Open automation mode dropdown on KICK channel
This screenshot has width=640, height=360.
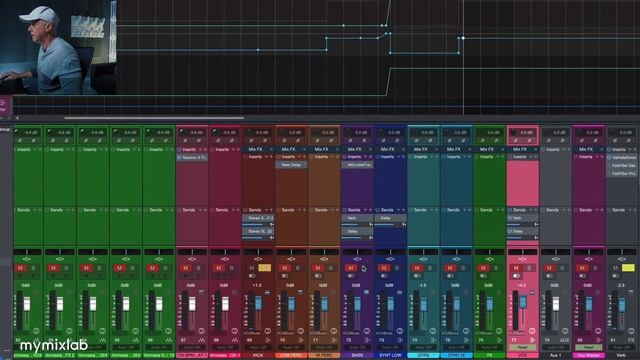coord(258,347)
